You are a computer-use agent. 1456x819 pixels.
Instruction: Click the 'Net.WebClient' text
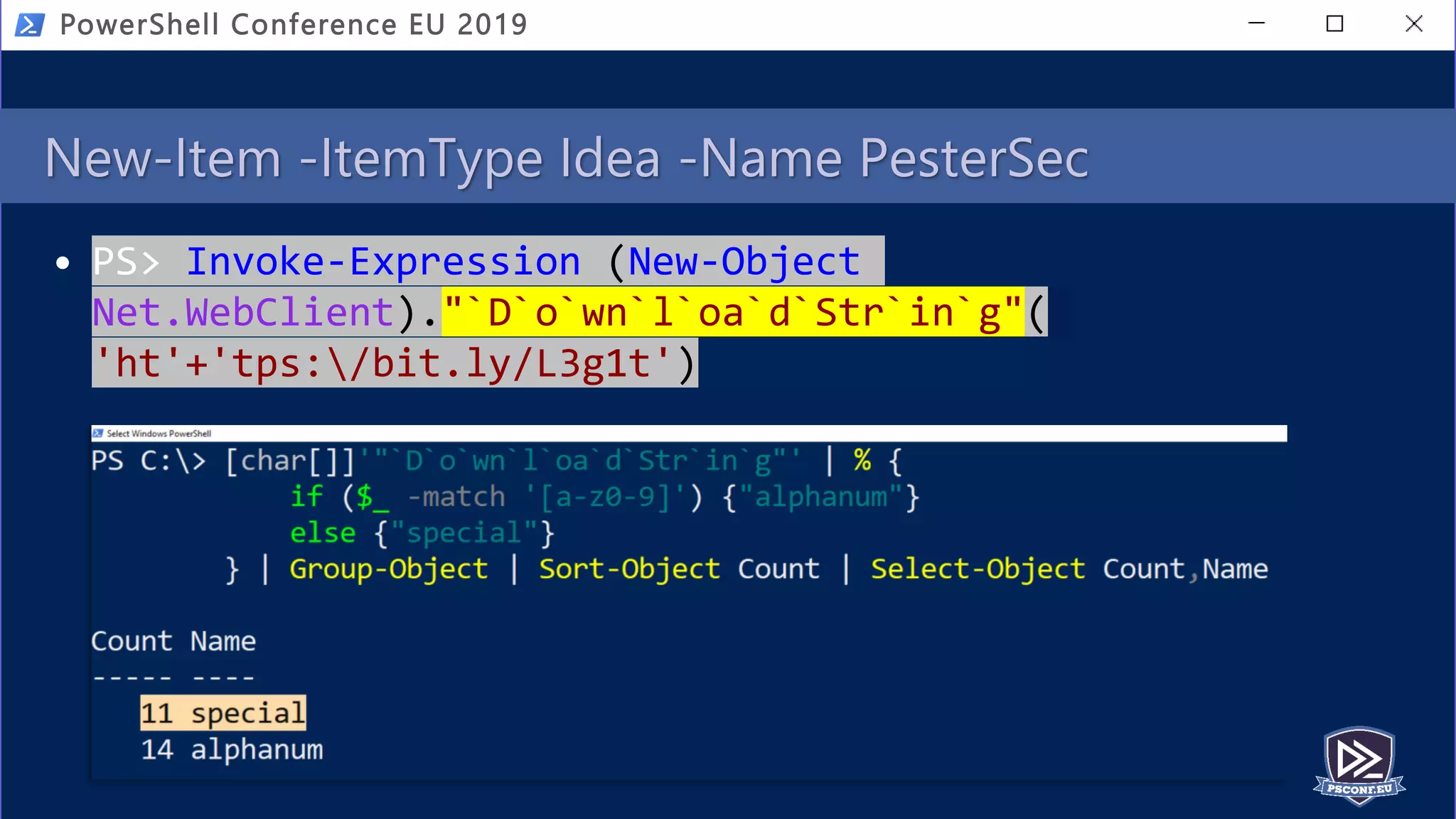(x=243, y=313)
